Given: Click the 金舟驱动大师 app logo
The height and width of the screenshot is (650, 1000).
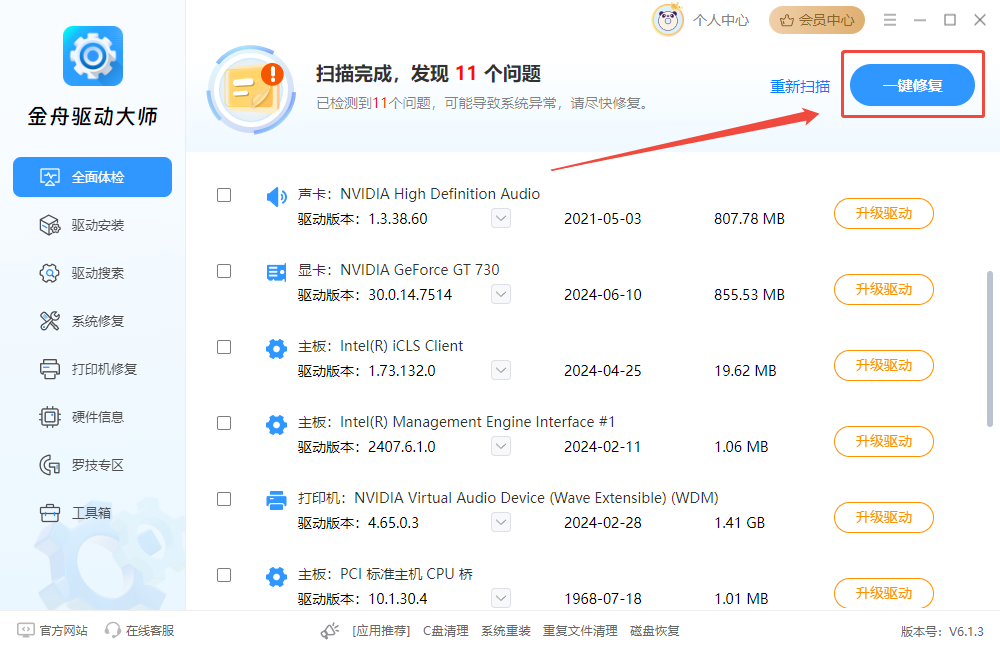Looking at the screenshot, I should click(x=92, y=56).
